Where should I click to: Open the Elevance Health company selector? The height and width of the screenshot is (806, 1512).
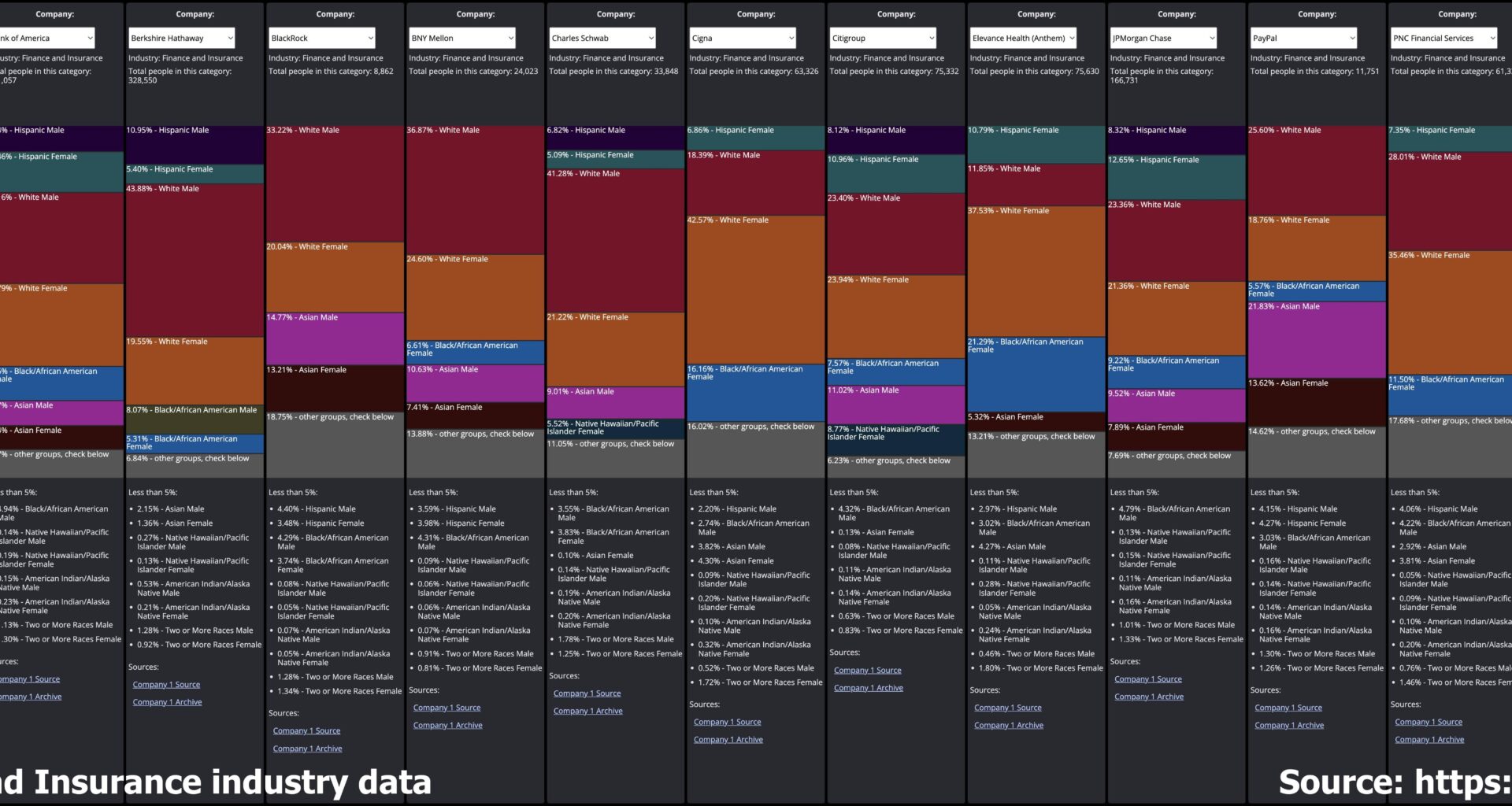(x=1022, y=37)
